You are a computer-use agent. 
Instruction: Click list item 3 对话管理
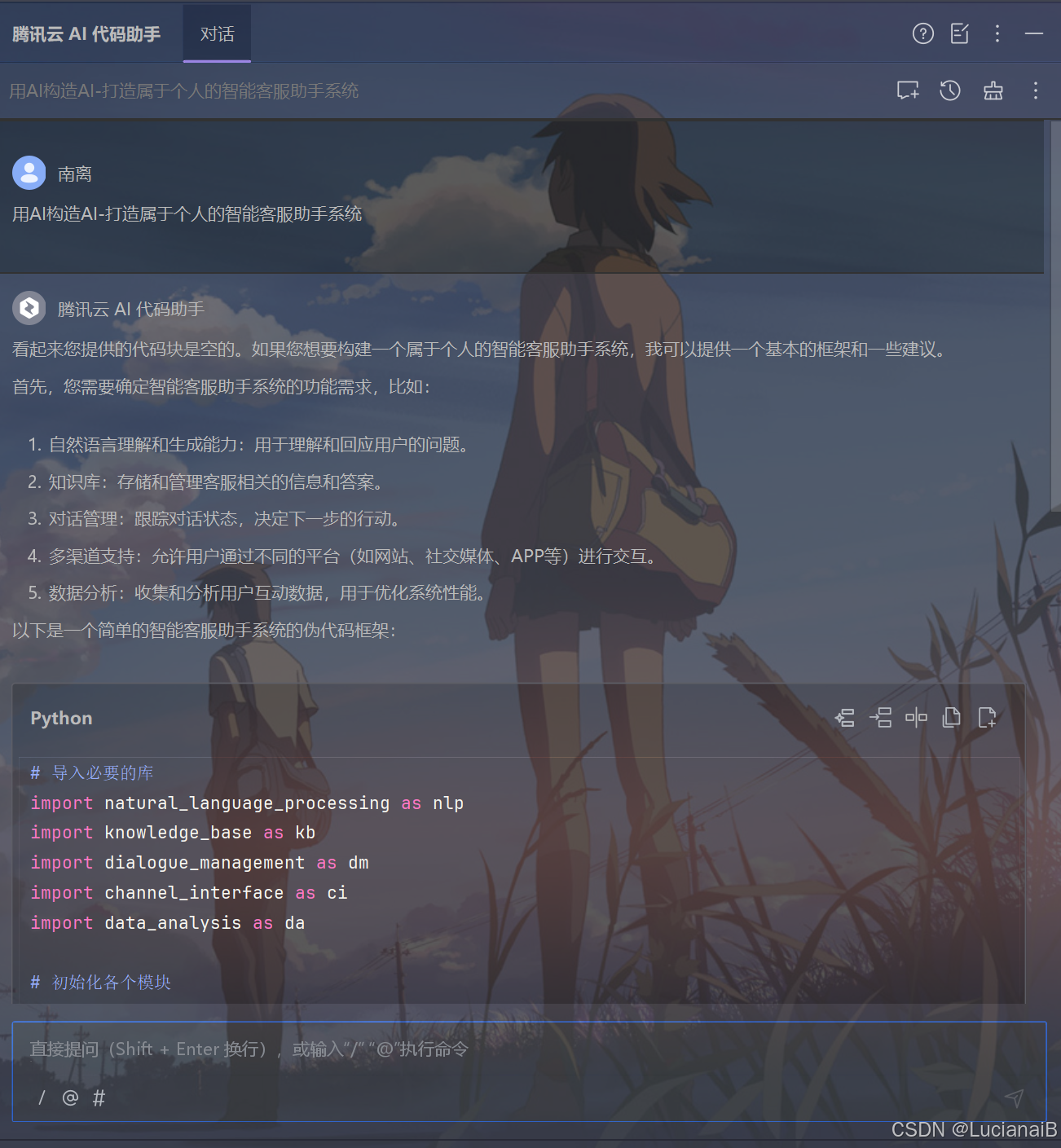point(214,518)
